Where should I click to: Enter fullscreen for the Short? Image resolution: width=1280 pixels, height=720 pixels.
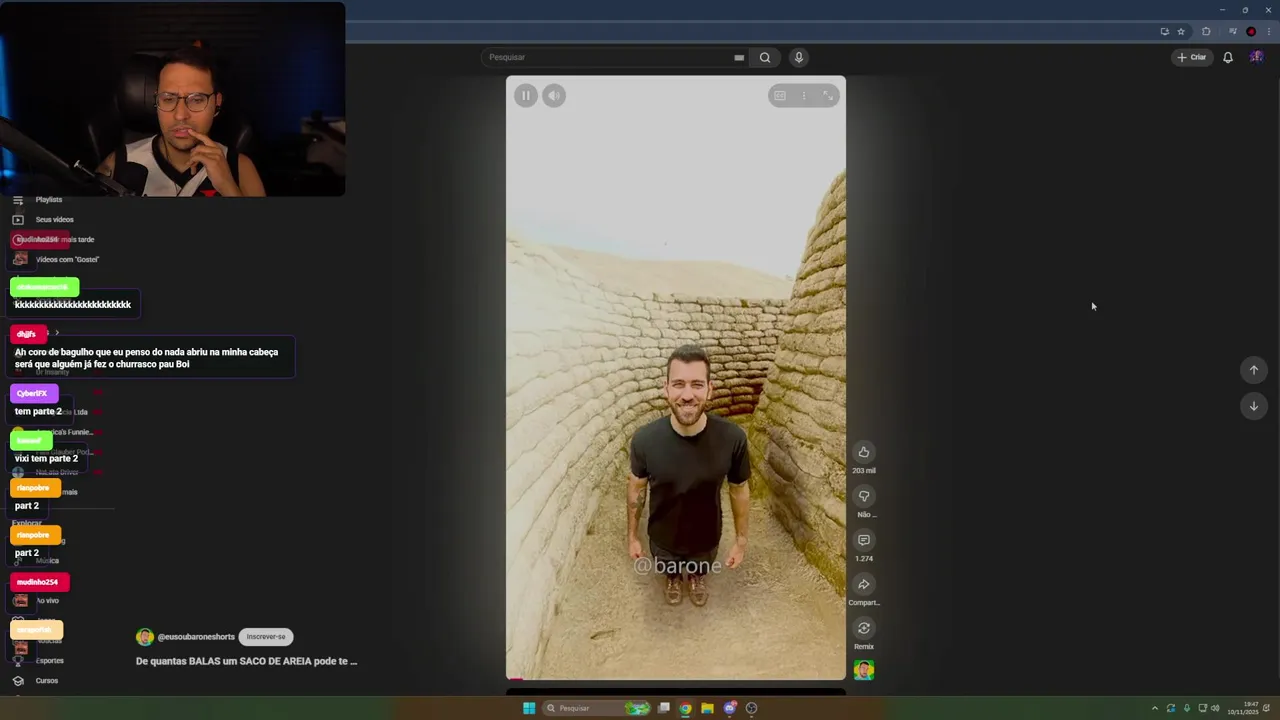point(828,96)
